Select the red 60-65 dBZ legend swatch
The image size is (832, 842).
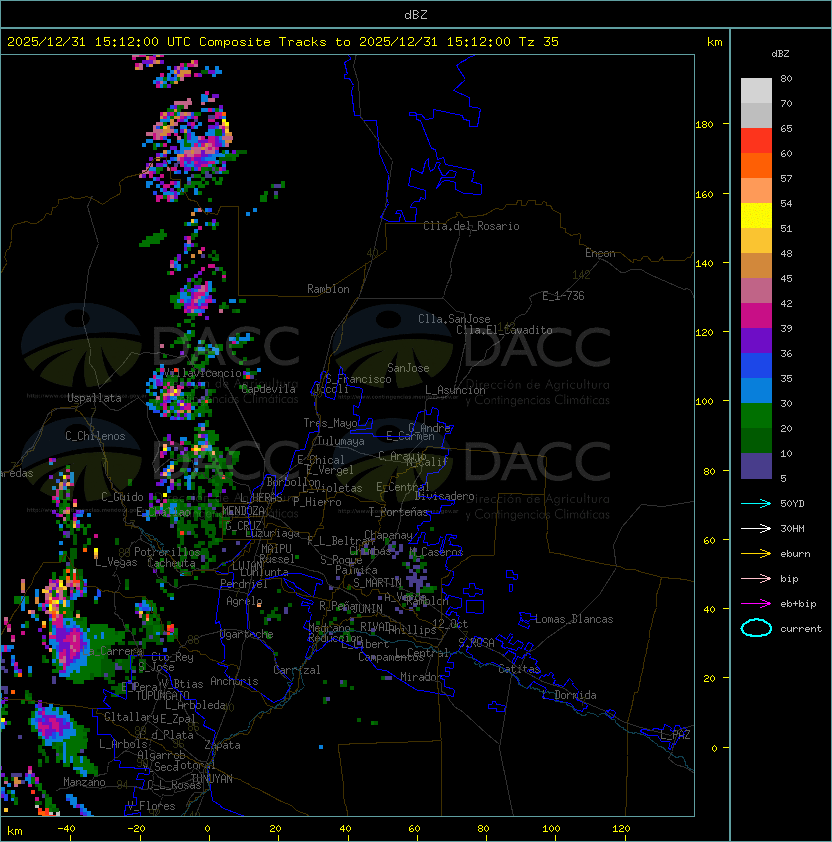(x=756, y=141)
